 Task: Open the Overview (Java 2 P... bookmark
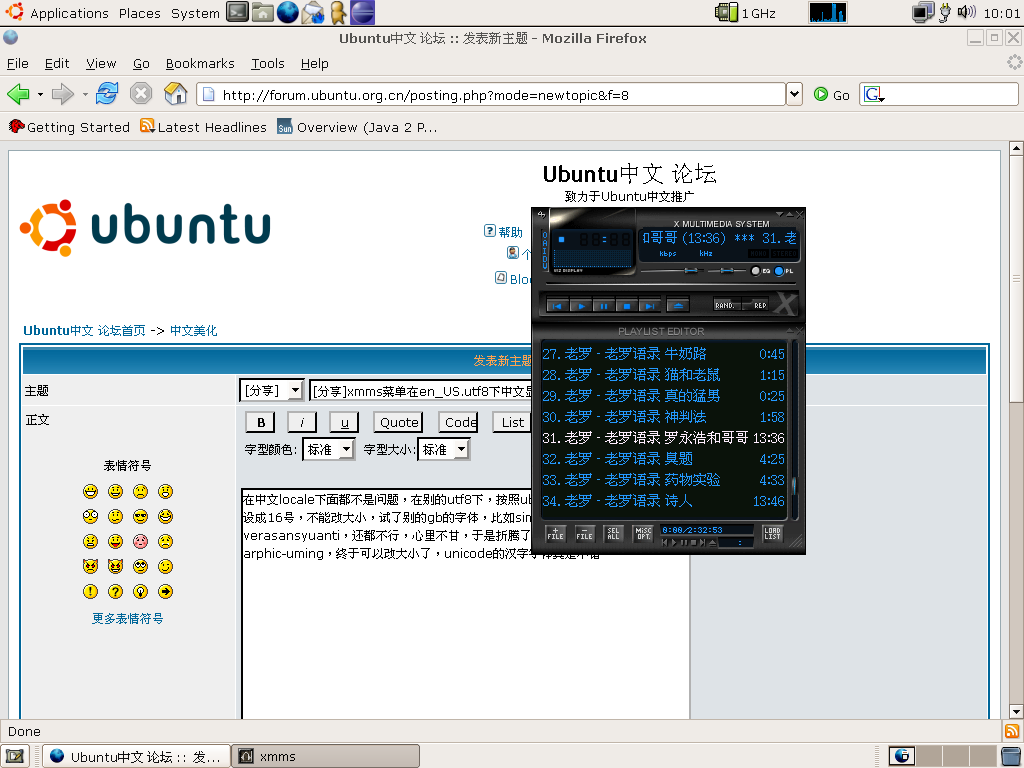click(357, 127)
